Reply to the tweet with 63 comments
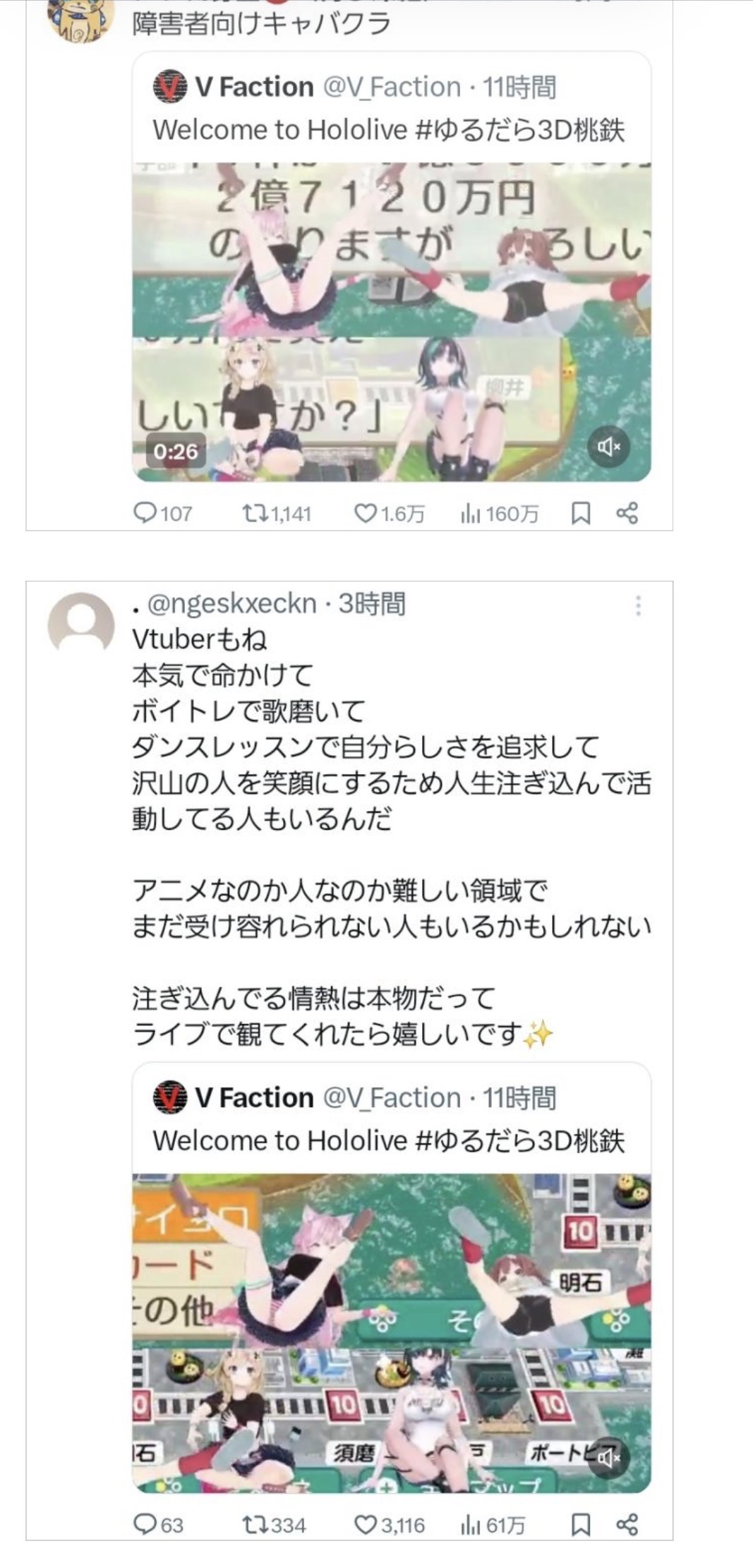The image size is (753, 1568). [159, 1525]
